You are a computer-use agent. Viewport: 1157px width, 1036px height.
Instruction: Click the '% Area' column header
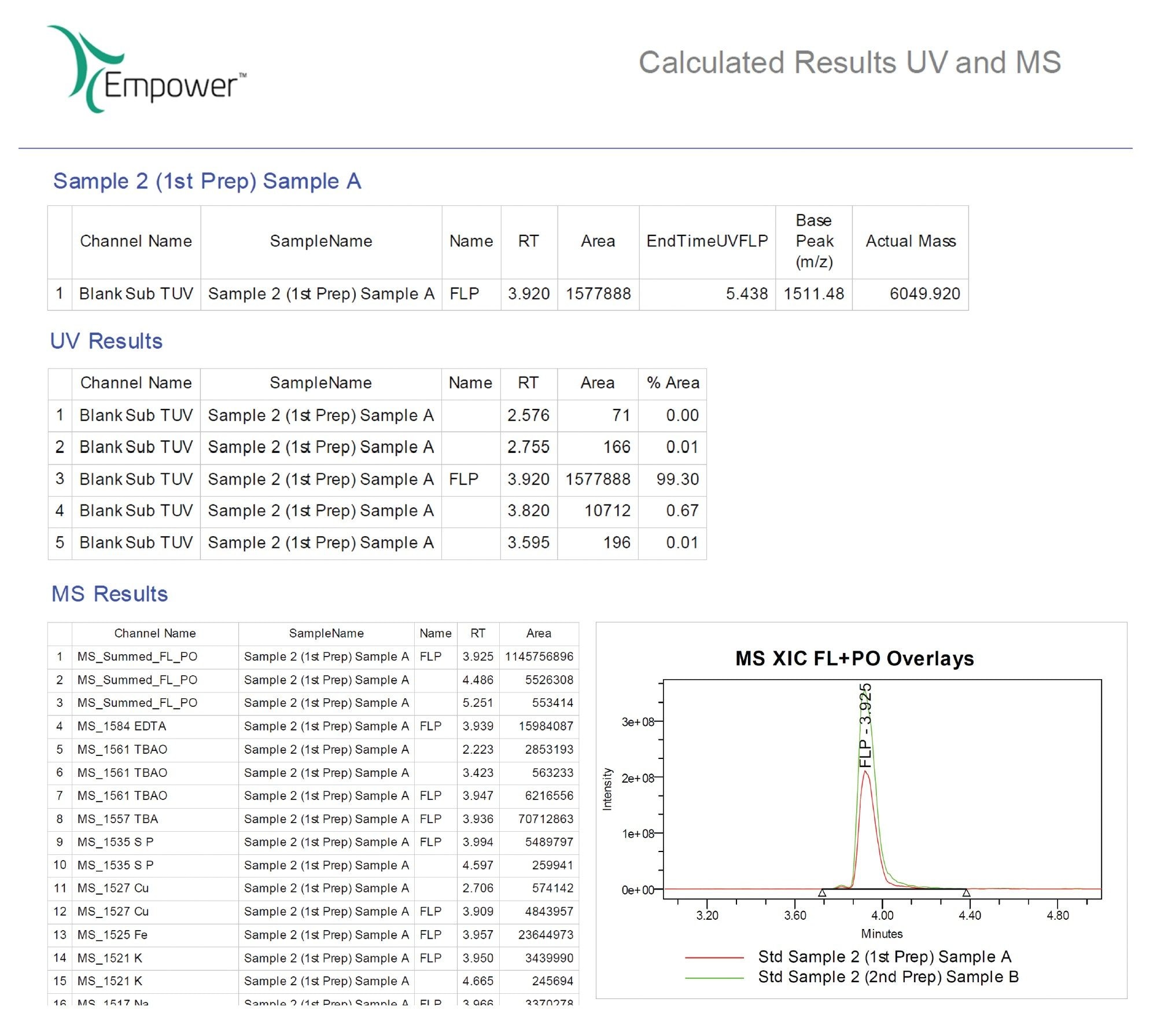(673, 383)
